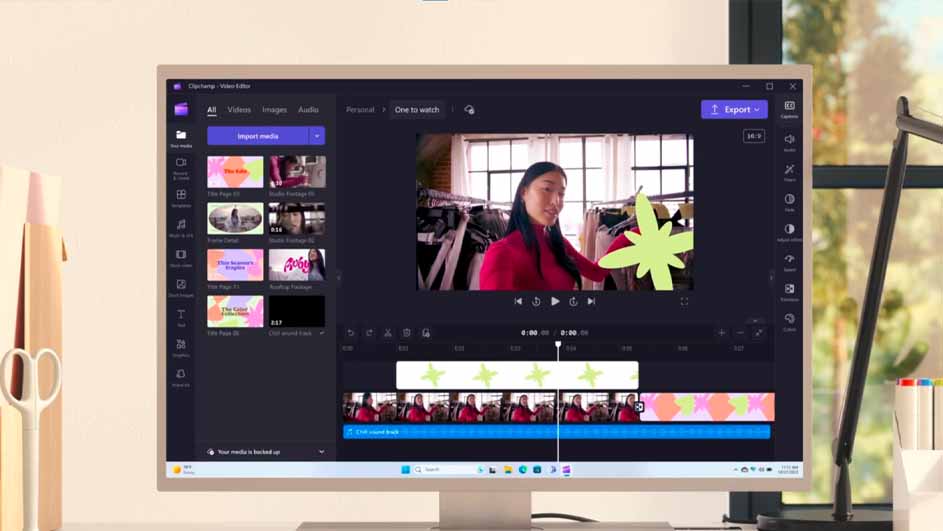Enter fullscreen preview mode
Screen dimensions: 943x531
(684, 301)
